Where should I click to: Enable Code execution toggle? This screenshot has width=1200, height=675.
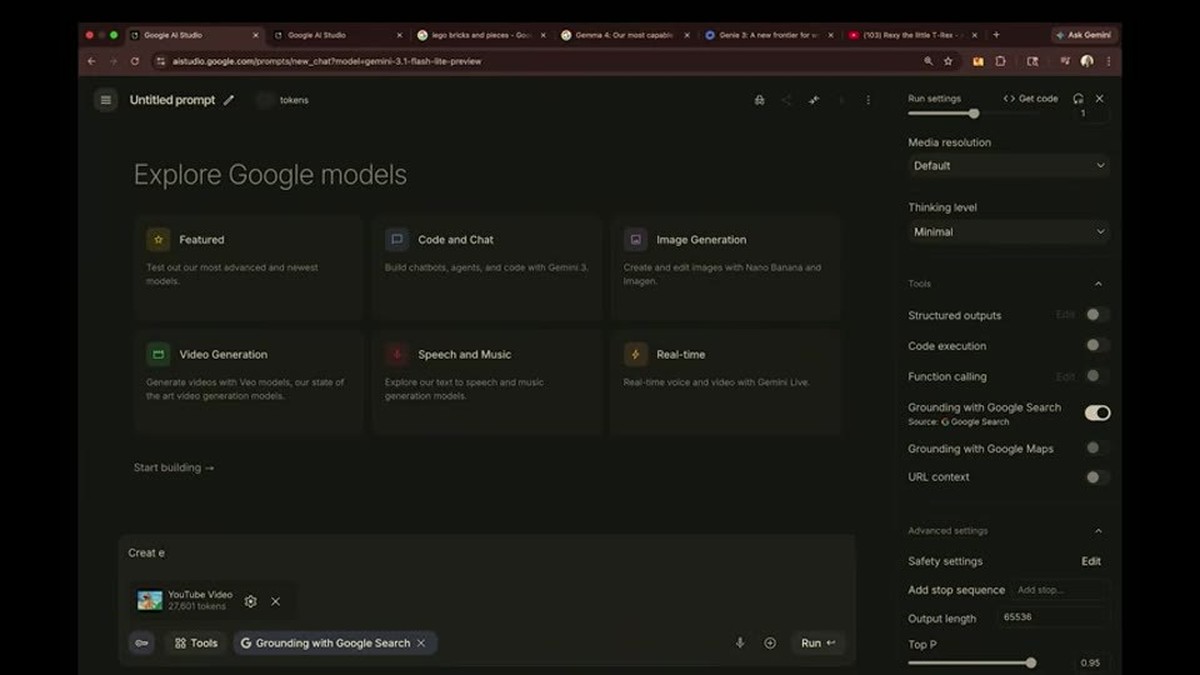point(1097,345)
